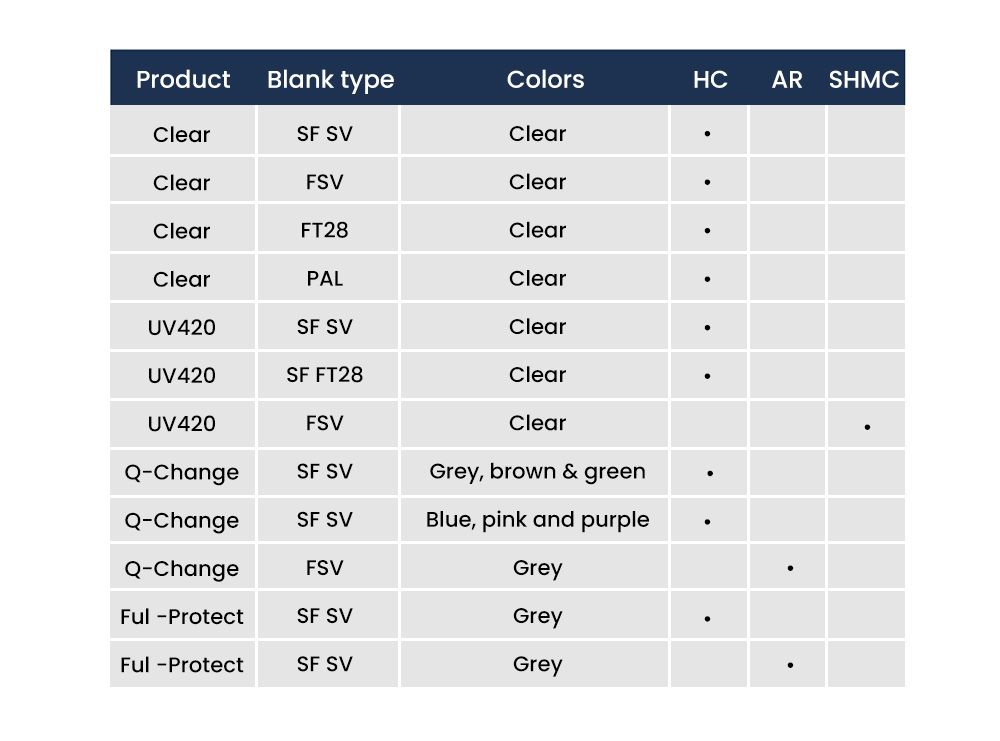Image resolution: width=1000 pixels, height=741 pixels.
Task: Select the "Blue, pink and purple" cell
Action: click(537, 520)
